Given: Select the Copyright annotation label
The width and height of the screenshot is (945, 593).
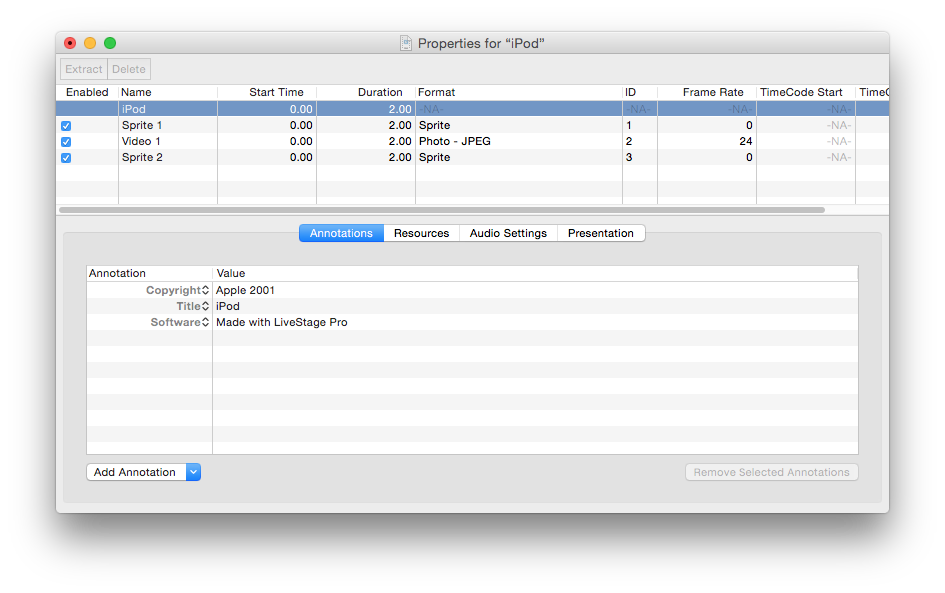Looking at the screenshot, I should coord(173,290).
